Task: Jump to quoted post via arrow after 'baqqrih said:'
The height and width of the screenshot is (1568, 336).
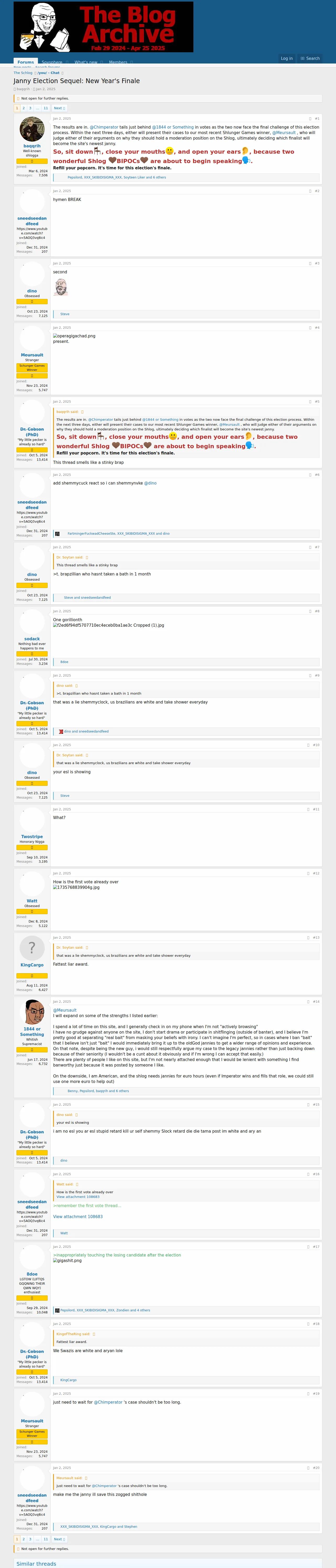Action: [82, 412]
